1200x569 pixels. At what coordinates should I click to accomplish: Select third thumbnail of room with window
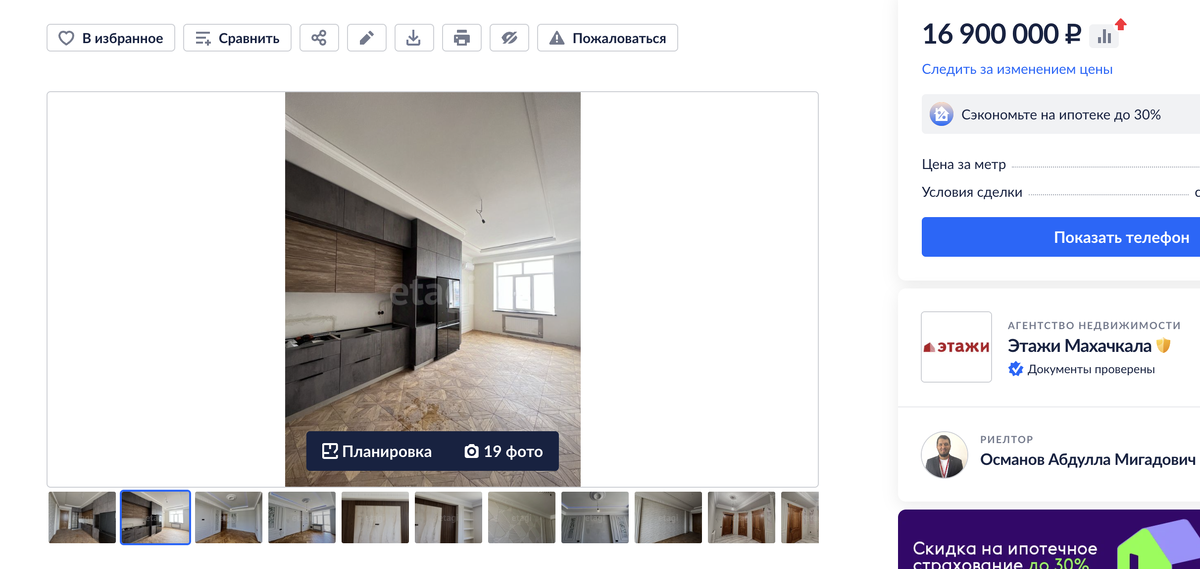(229, 517)
